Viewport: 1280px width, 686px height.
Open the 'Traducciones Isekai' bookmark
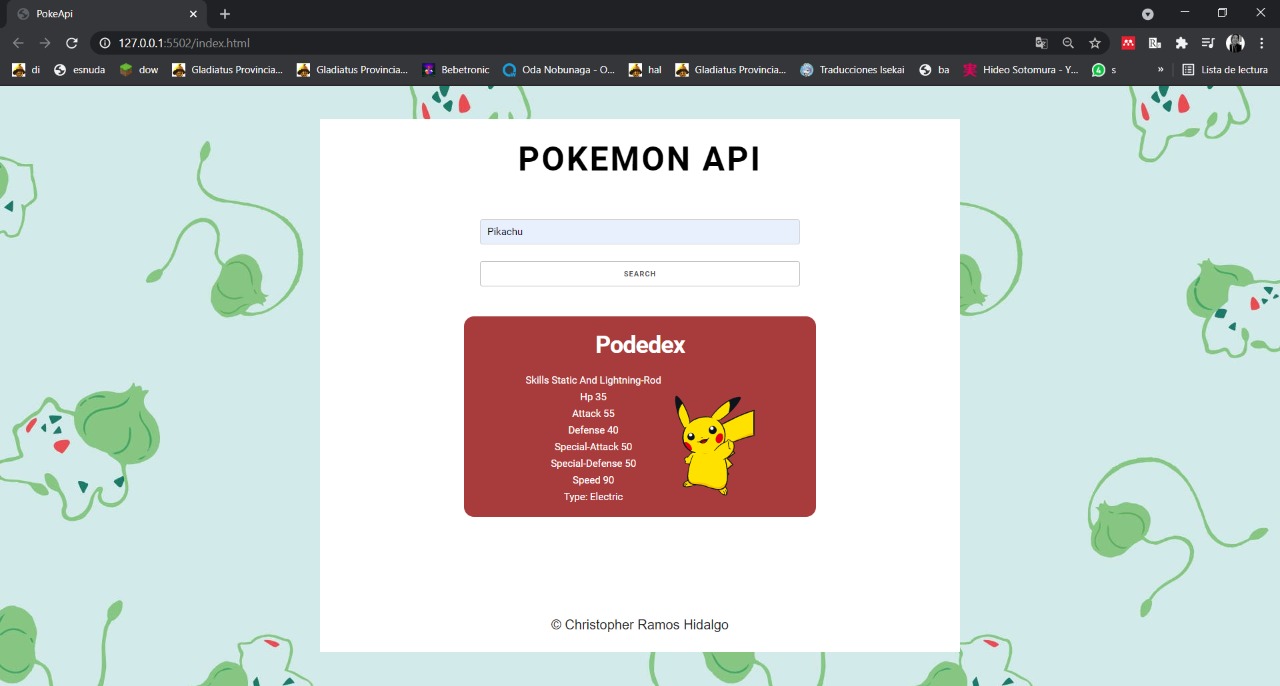(852, 70)
